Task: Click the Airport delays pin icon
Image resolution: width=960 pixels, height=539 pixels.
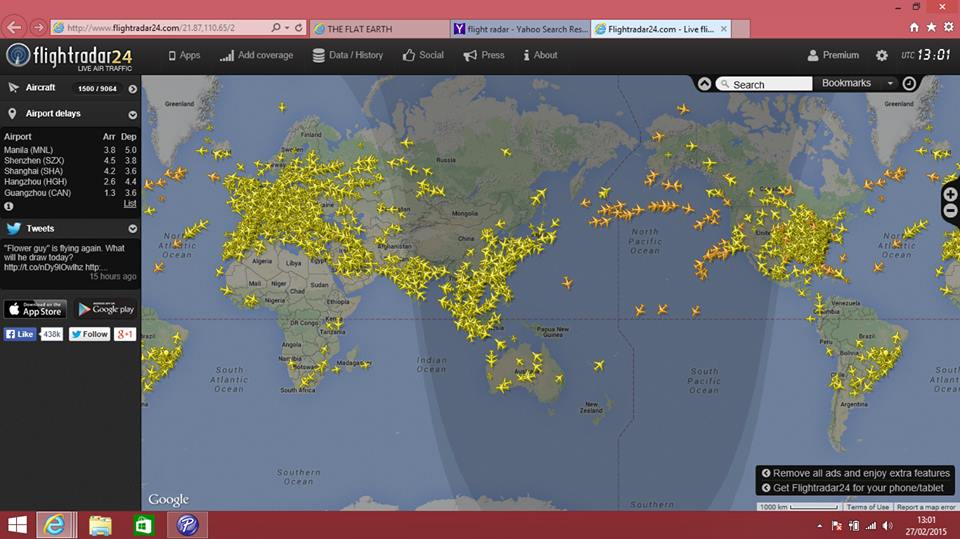Action: point(12,113)
